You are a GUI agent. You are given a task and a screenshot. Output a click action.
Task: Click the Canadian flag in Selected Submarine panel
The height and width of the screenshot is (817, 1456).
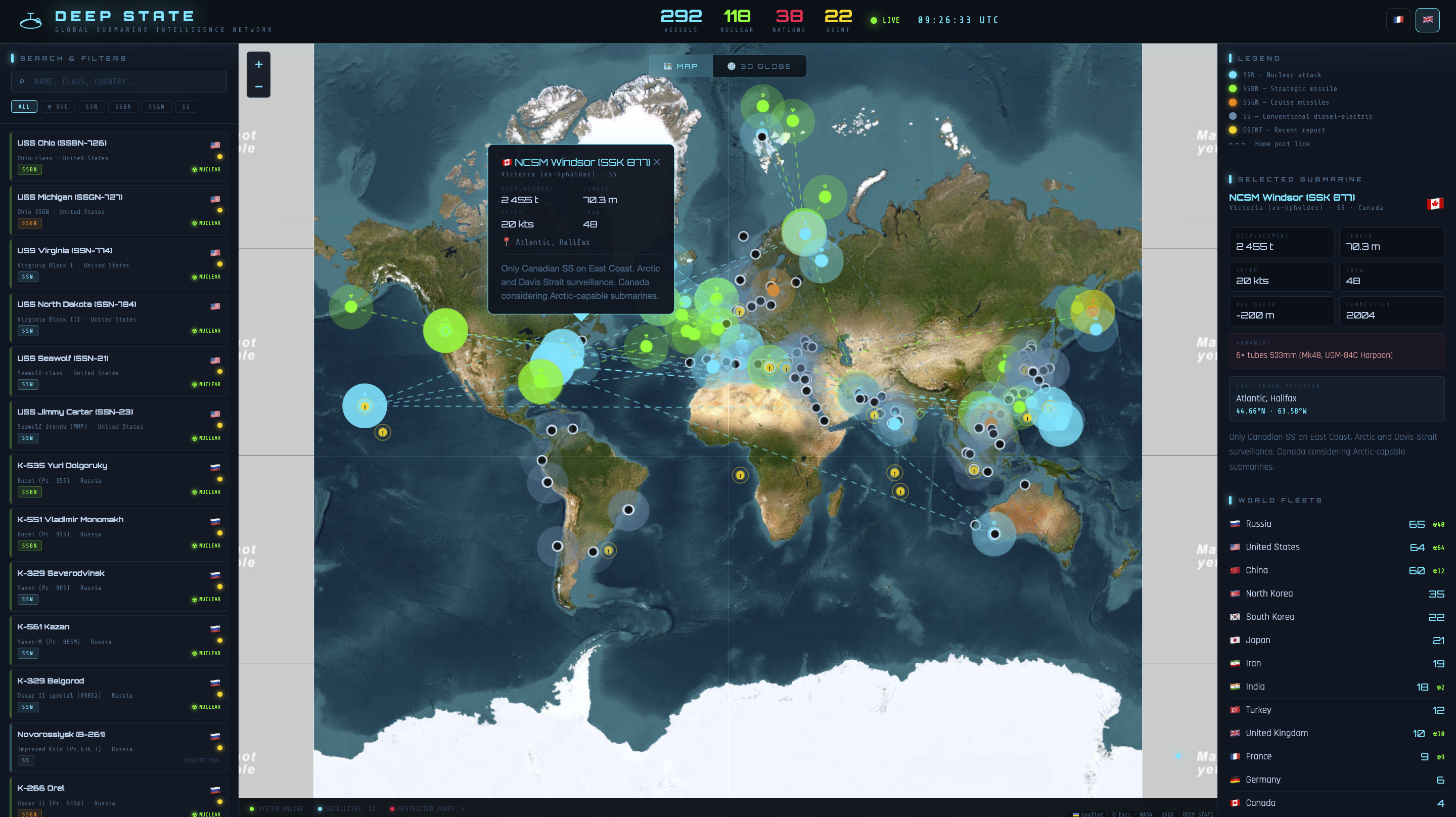(x=1435, y=204)
